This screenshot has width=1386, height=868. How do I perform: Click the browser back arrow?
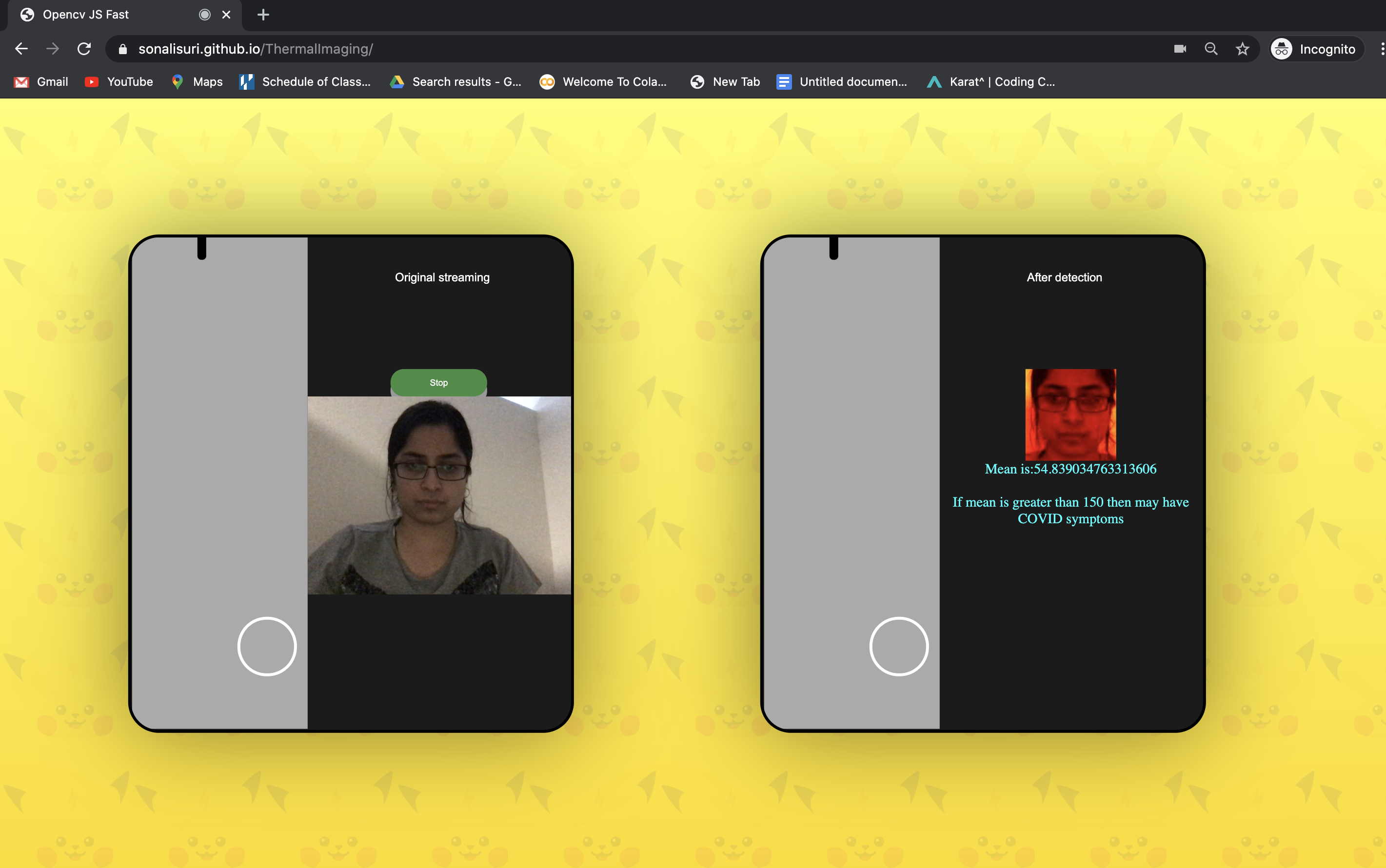pyautogui.click(x=21, y=49)
